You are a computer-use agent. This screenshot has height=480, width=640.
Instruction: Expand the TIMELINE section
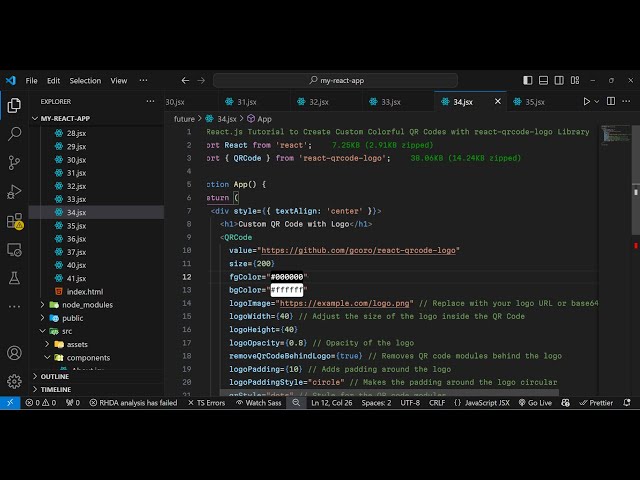pos(56,389)
